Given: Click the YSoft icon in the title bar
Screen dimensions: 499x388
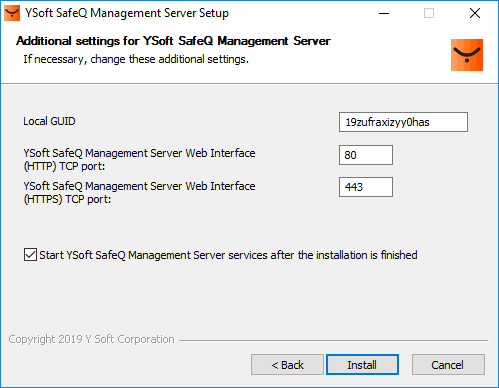Looking at the screenshot, I should coord(12,13).
